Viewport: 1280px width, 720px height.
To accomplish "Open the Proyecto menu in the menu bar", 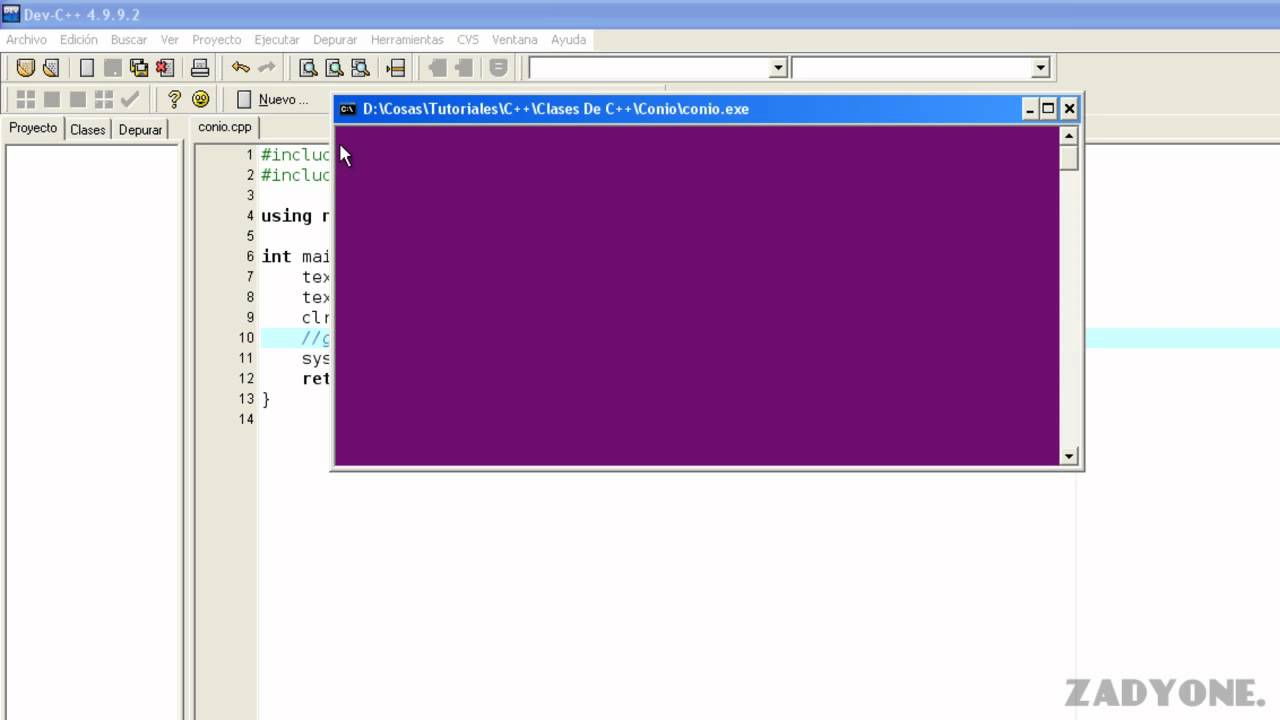I will click(x=217, y=40).
